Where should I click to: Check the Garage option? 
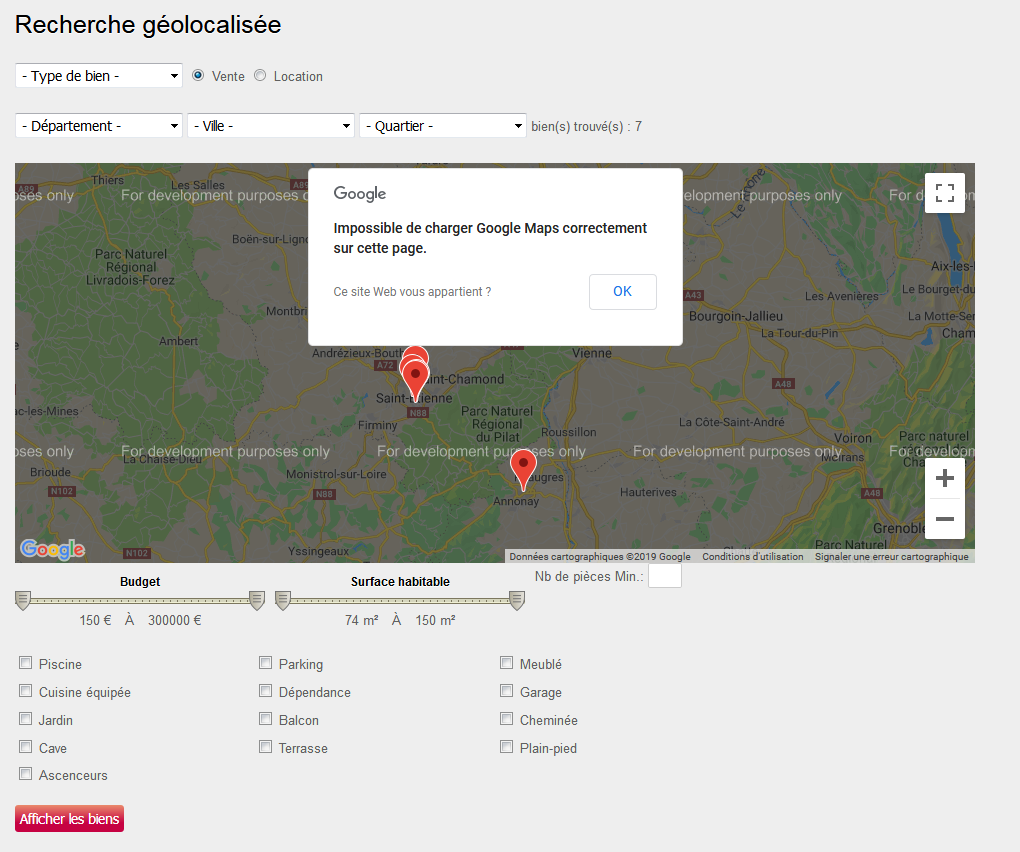pyautogui.click(x=506, y=690)
